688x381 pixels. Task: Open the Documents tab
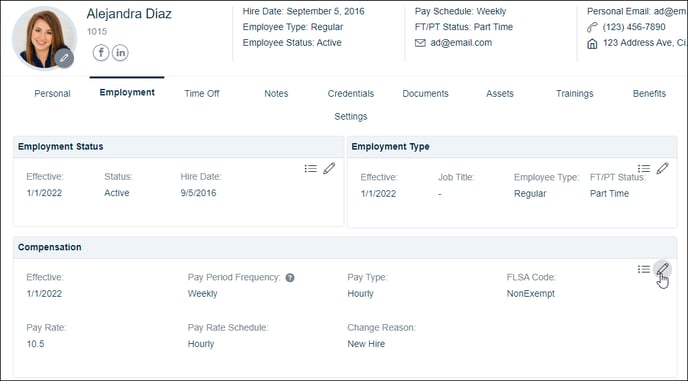pyautogui.click(x=425, y=93)
